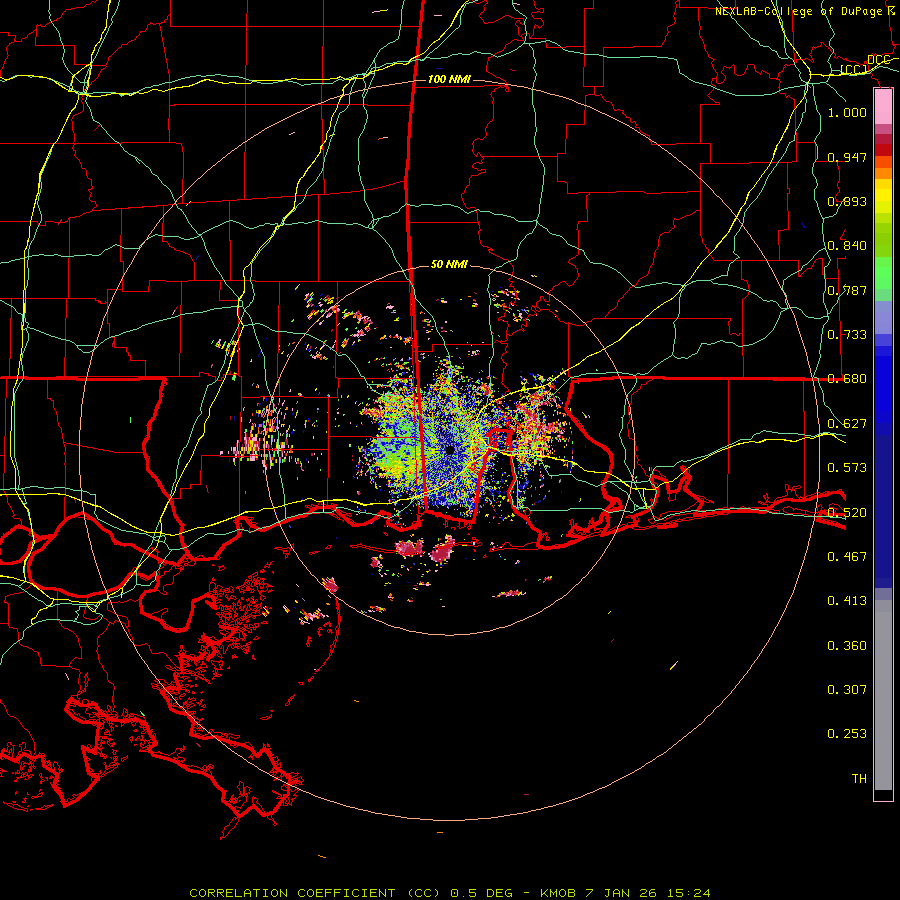Image resolution: width=900 pixels, height=900 pixels.
Task: Click the (CC) label above the color bar
Action: pyautogui.click(x=854, y=70)
